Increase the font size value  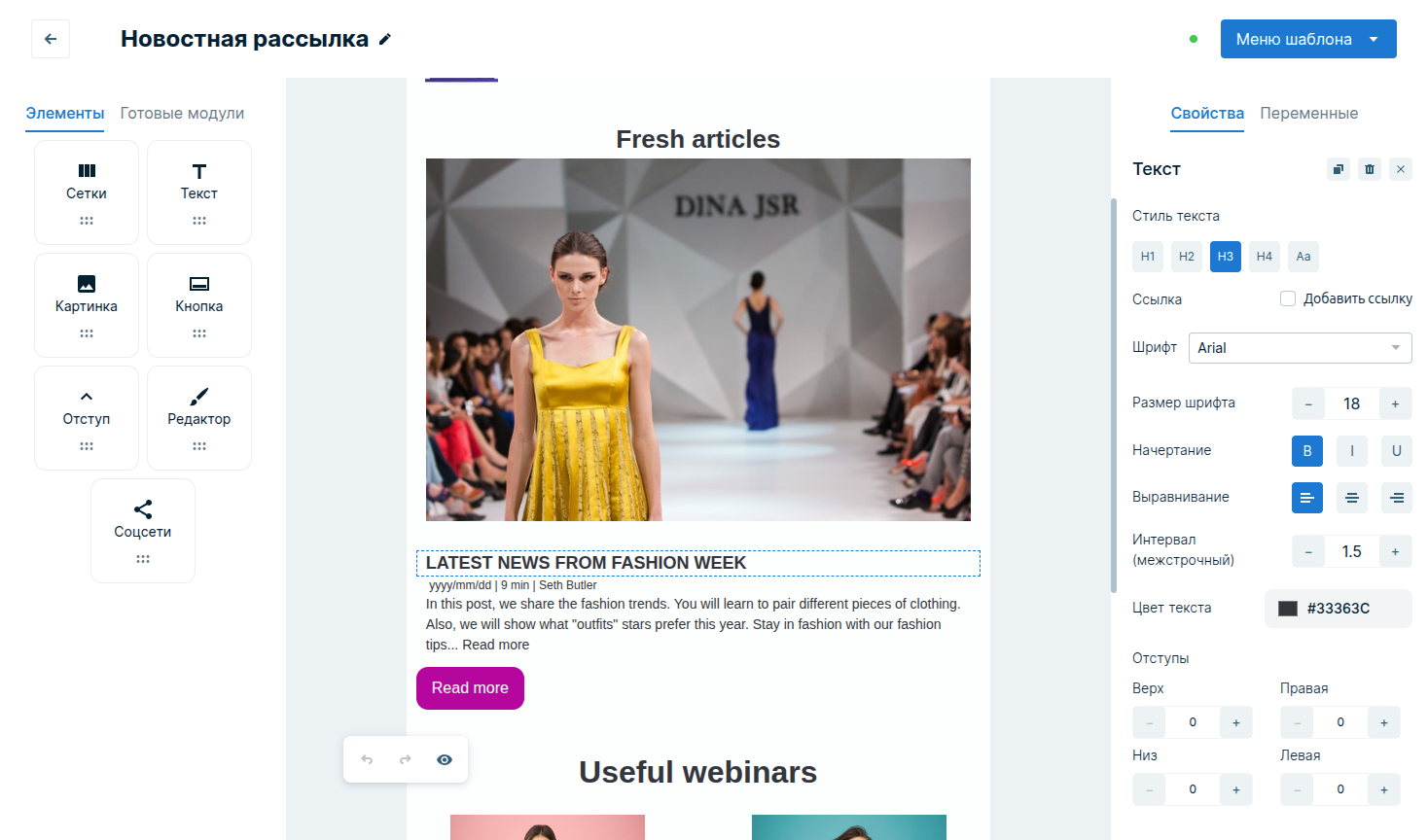click(1395, 404)
